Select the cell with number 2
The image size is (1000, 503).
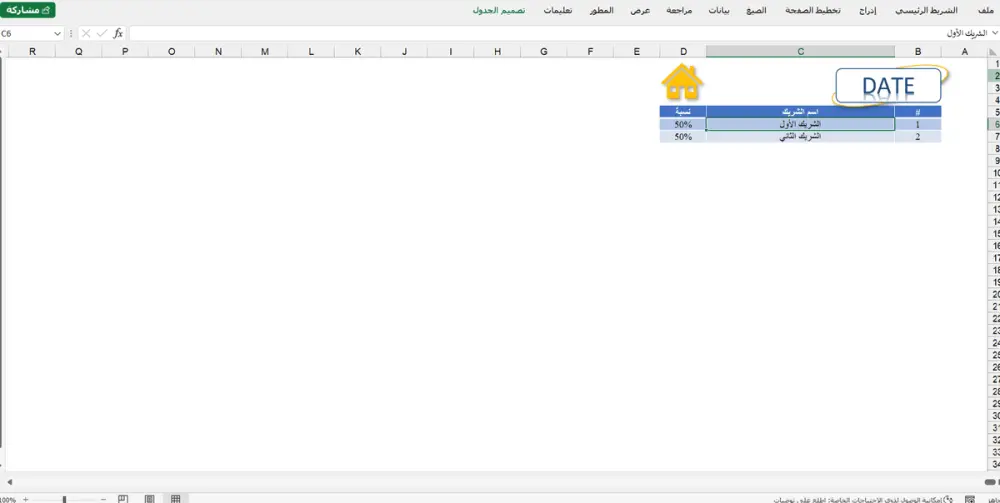(x=918, y=136)
